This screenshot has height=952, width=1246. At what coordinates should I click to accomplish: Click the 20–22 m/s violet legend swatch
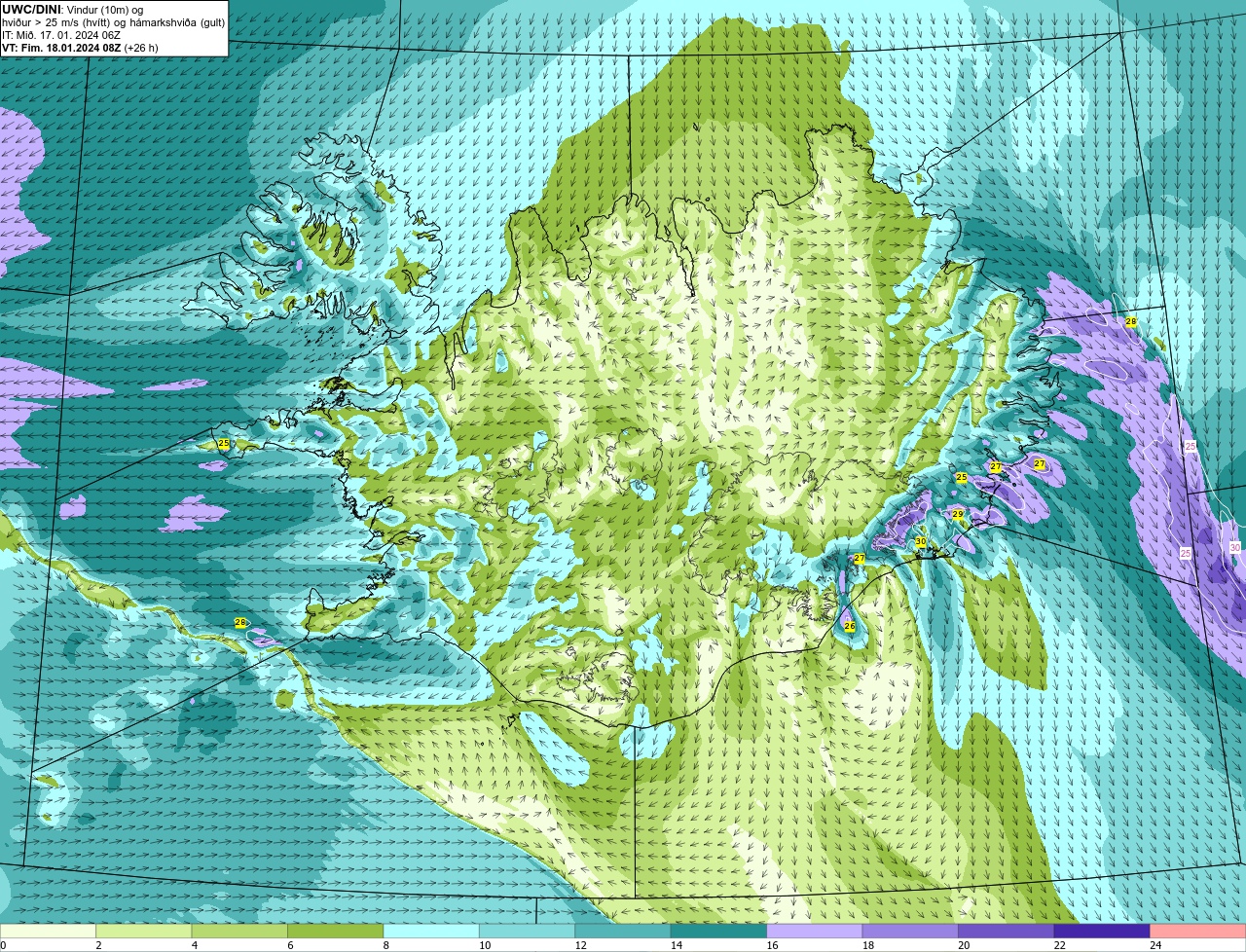[1007, 932]
